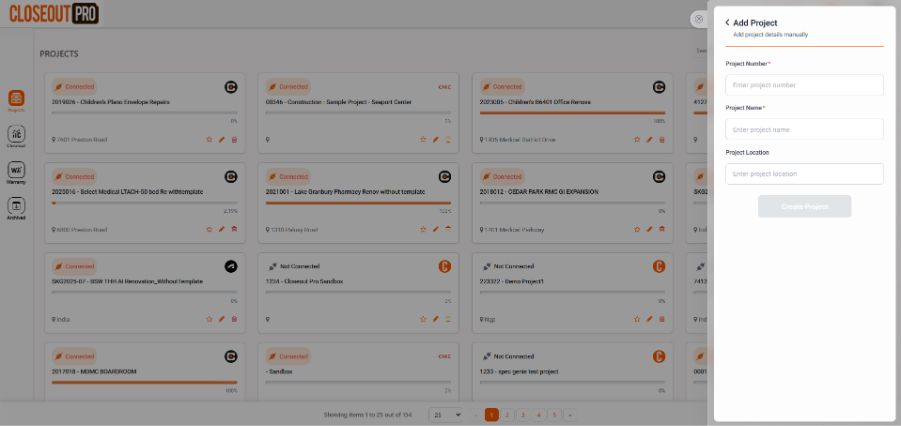Open the items-per-page dropdown showing 25

tap(445, 415)
